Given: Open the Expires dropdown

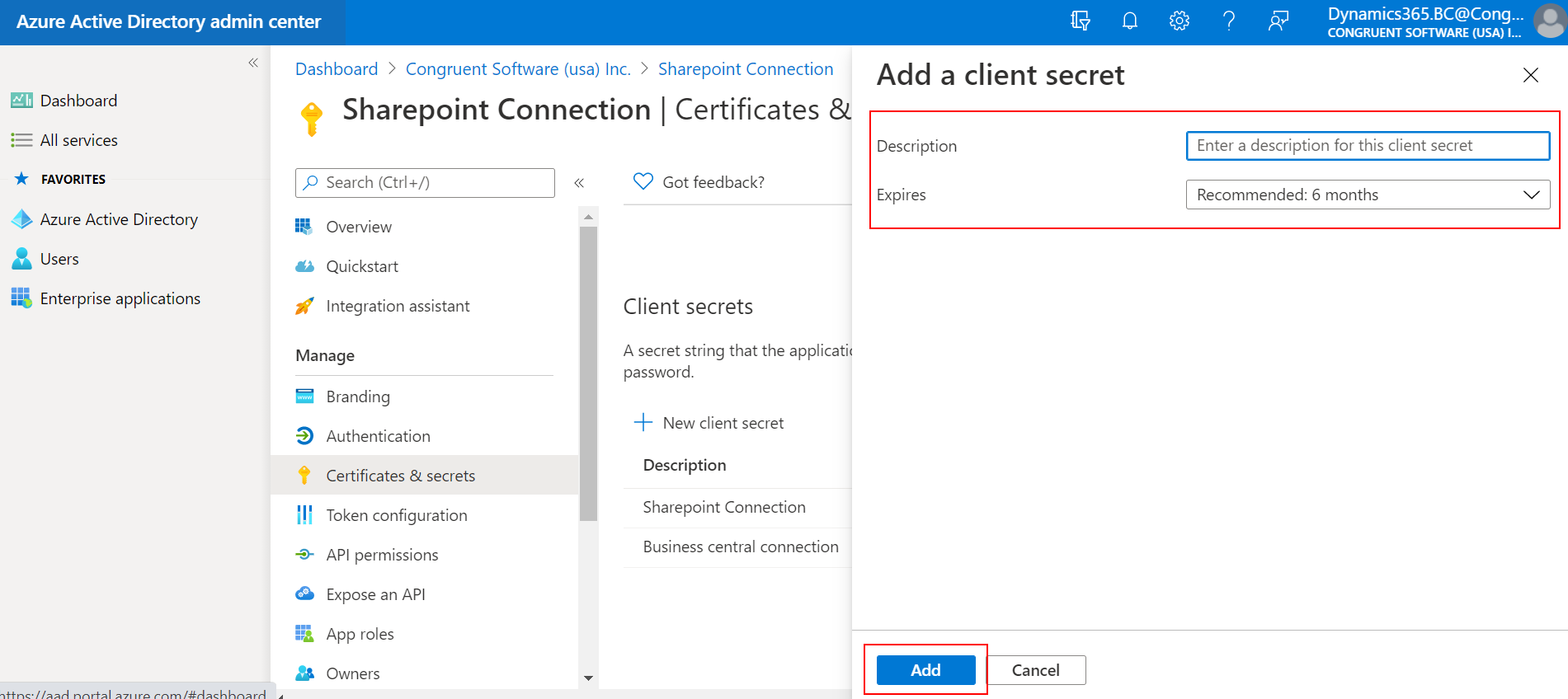Looking at the screenshot, I should click(x=1368, y=195).
